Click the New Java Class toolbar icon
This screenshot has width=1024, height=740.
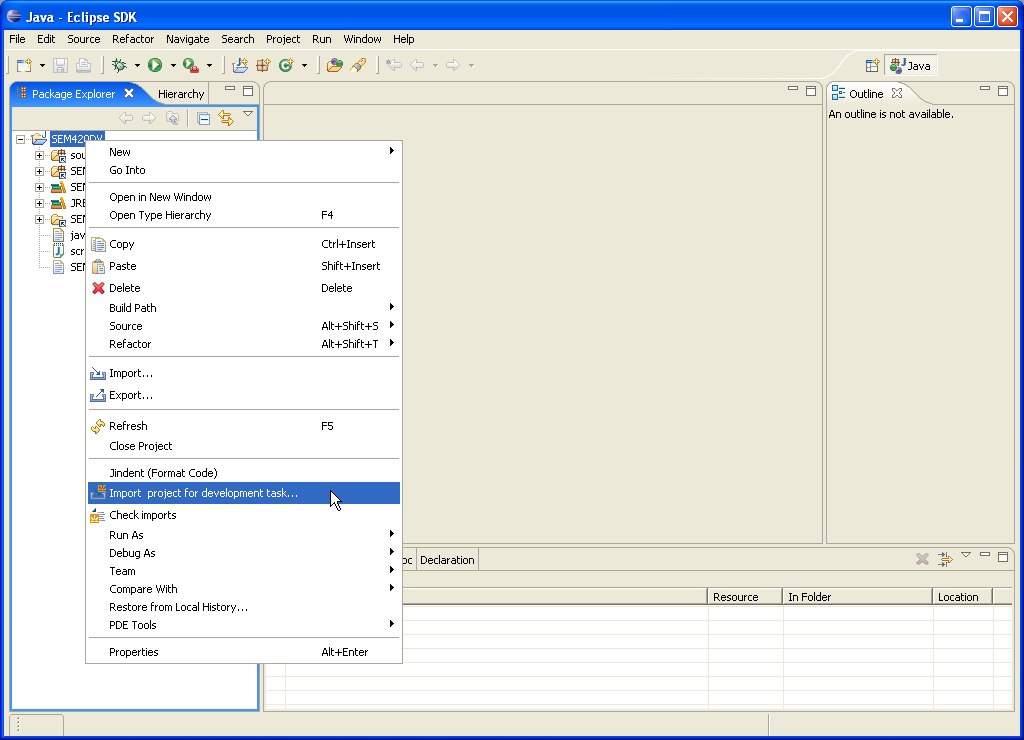[286, 65]
